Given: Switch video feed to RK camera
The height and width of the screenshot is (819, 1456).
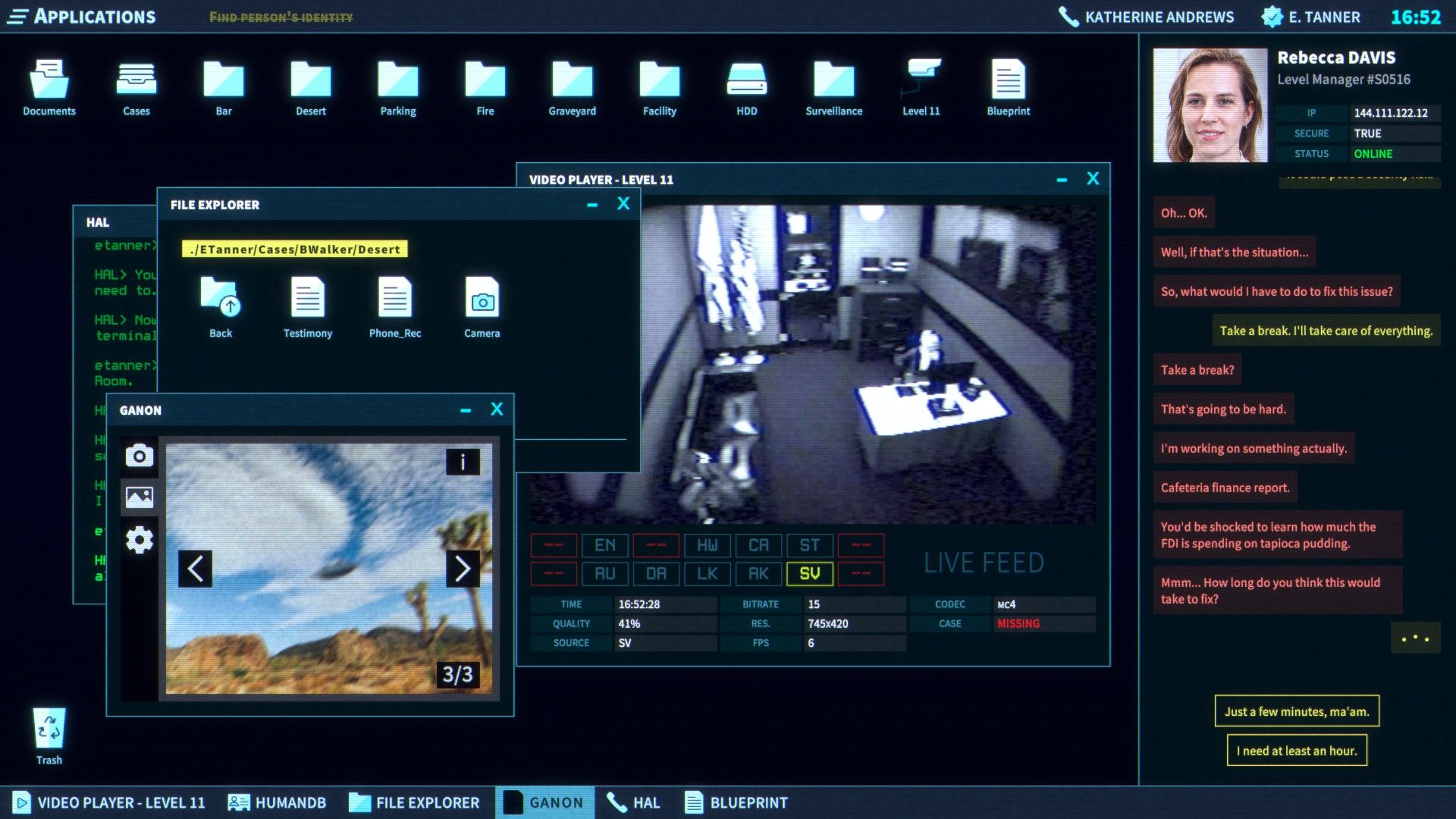Looking at the screenshot, I should (759, 574).
